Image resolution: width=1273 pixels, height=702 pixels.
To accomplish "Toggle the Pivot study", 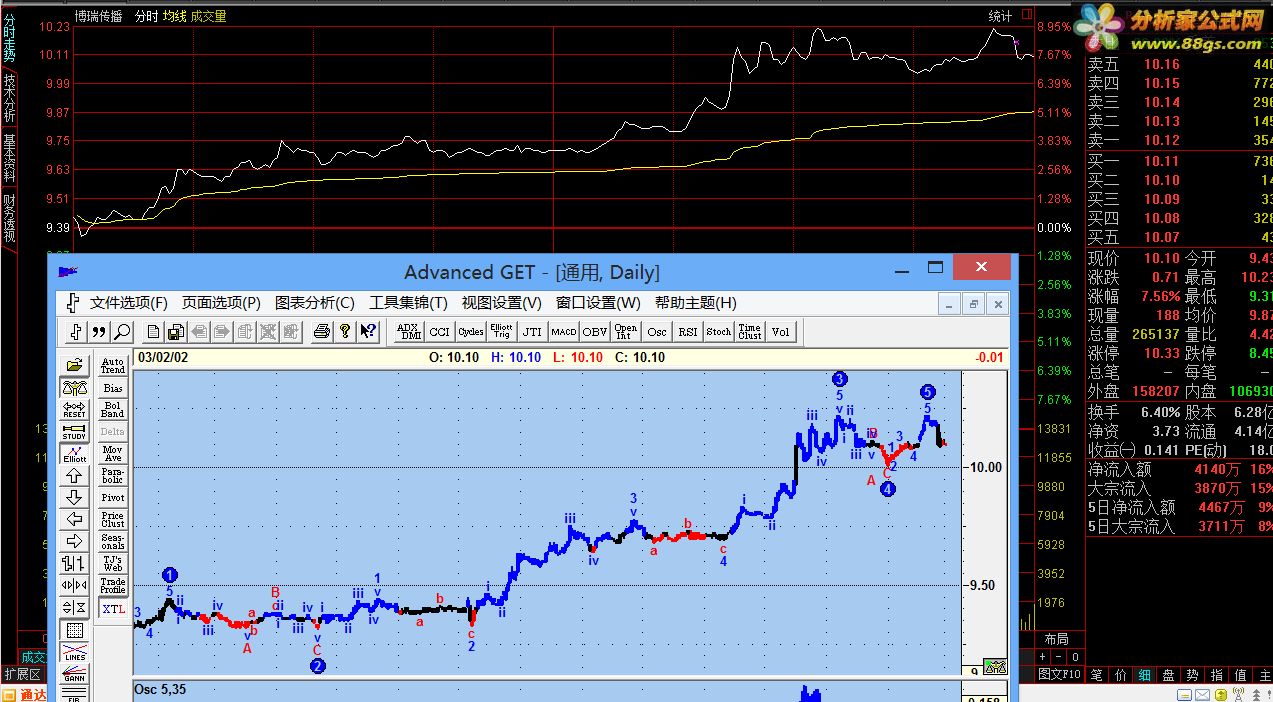I will [113, 498].
